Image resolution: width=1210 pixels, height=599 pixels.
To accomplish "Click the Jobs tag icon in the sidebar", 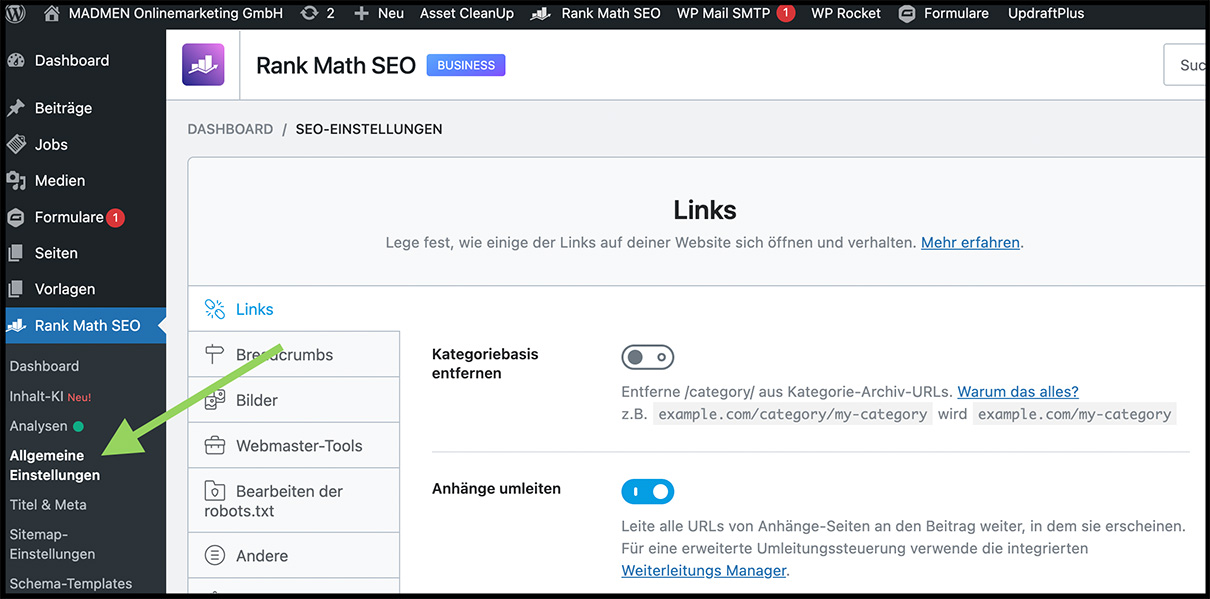I will pyautogui.click(x=16, y=144).
